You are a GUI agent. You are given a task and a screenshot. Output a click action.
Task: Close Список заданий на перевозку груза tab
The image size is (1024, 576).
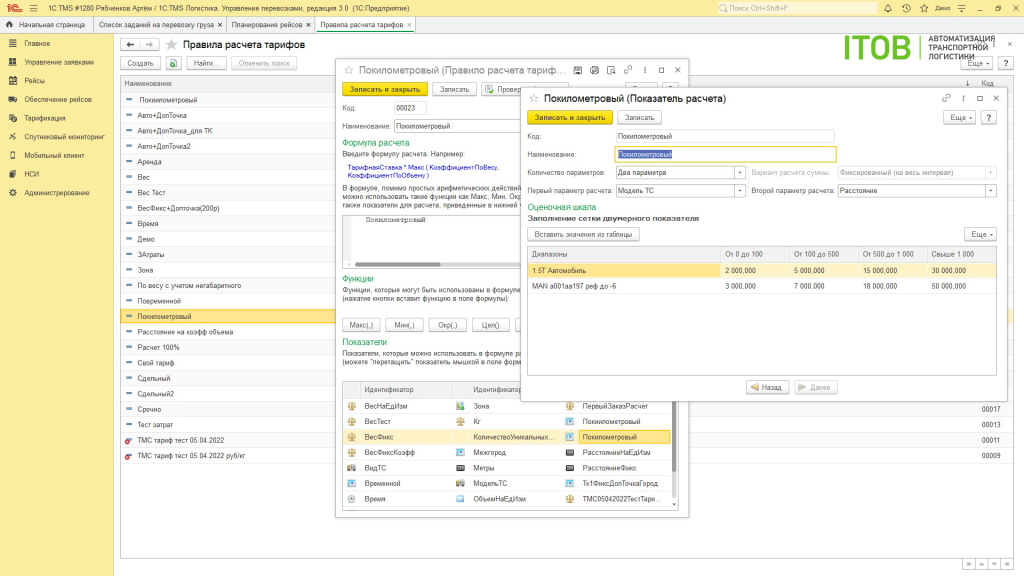219,25
